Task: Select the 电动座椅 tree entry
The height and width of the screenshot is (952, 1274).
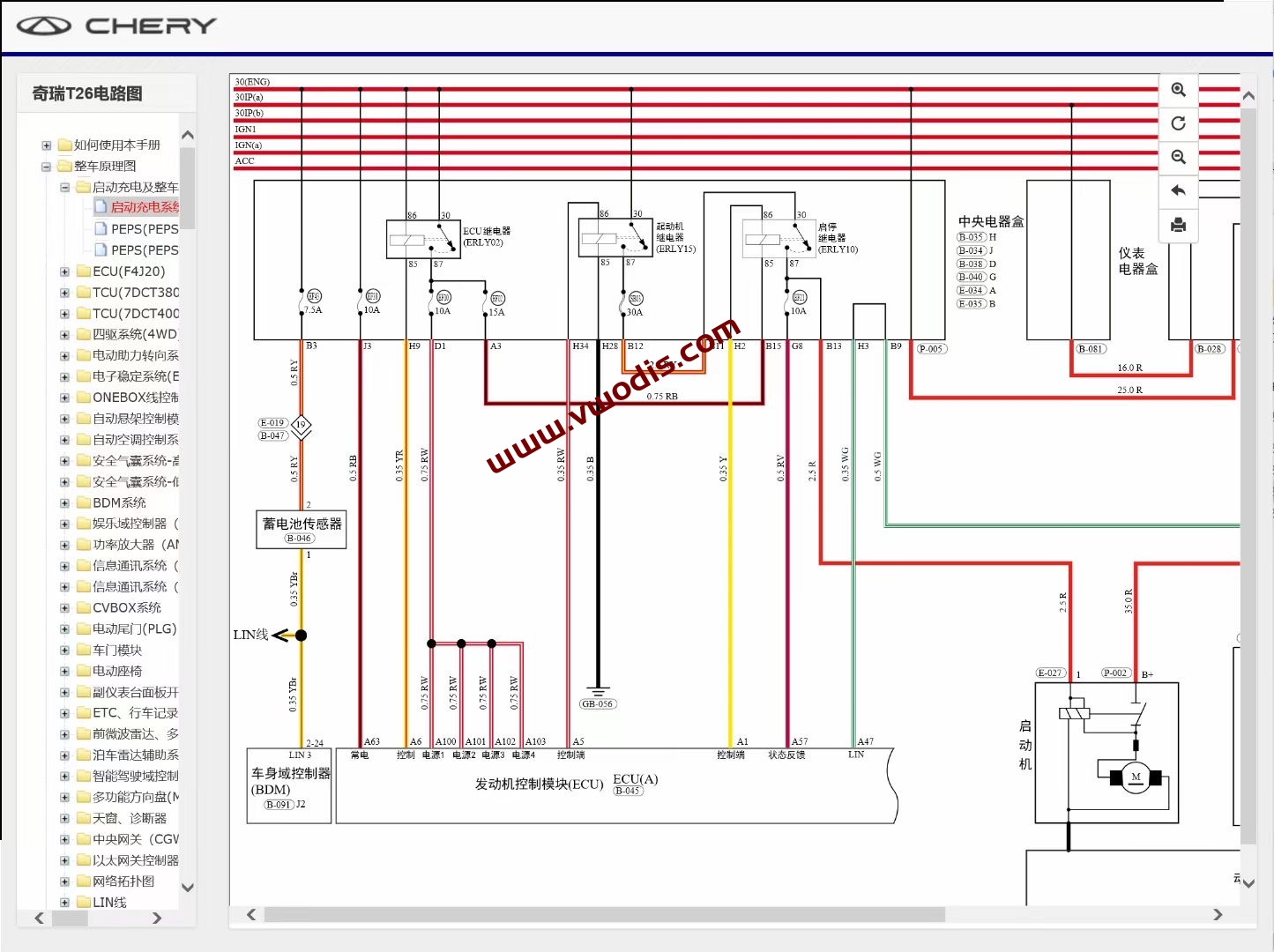Action: (x=117, y=672)
